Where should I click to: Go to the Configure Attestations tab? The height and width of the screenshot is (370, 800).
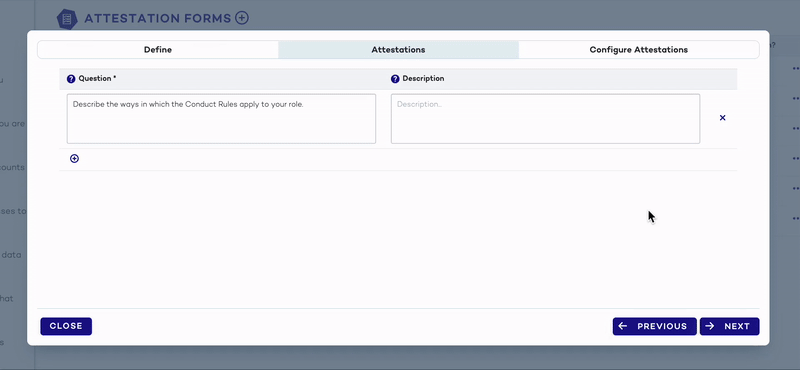(639, 50)
